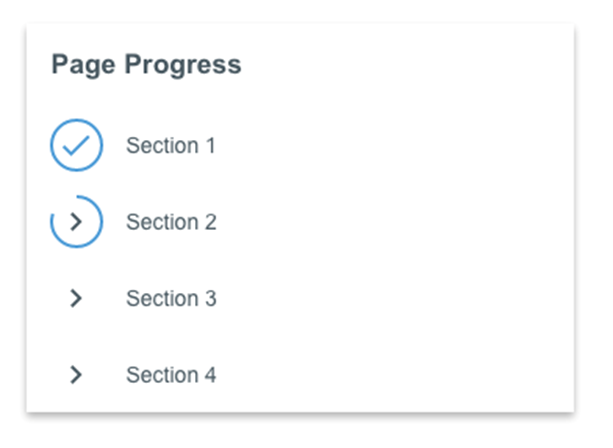Toggle the Section 1 completion check
Viewport: 613px width, 448px height.
coord(76,145)
